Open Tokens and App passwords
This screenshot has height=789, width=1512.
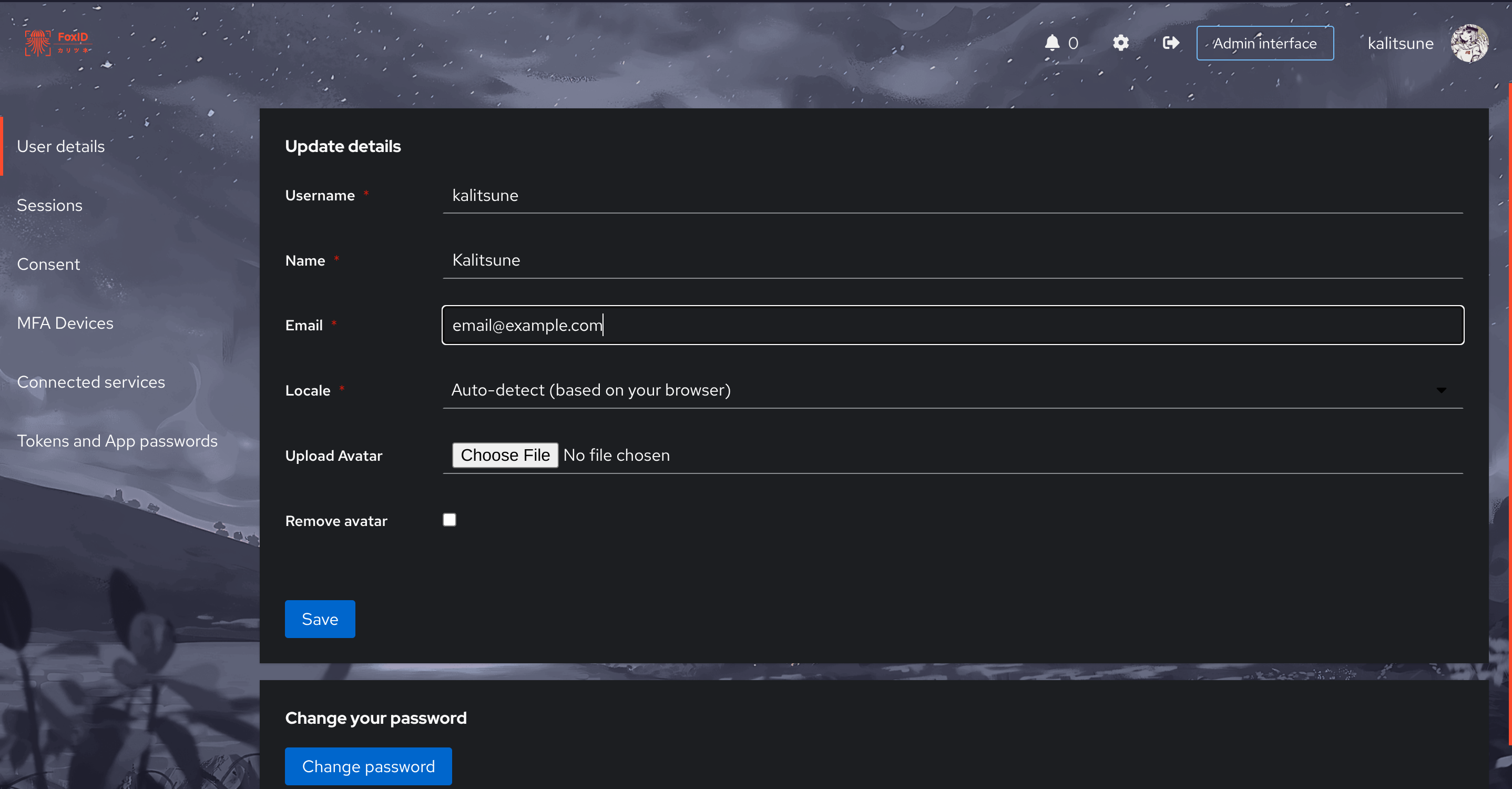point(117,441)
